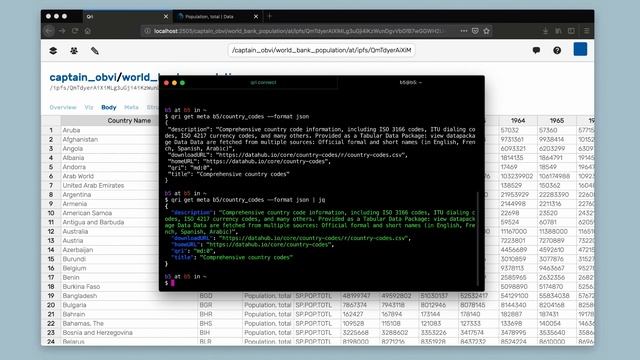Close the 'Population, total | Data' tab
640x360 pixels.
(256, 16)
